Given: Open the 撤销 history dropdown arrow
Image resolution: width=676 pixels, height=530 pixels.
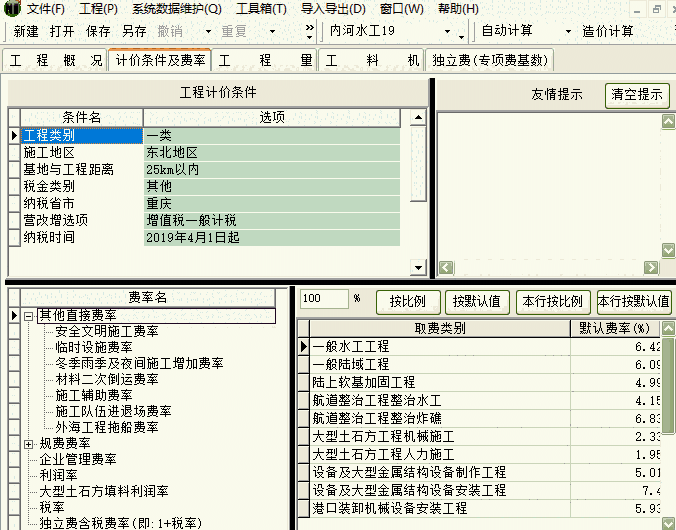Looking at the screenshot, I should [x=208, y=31].
